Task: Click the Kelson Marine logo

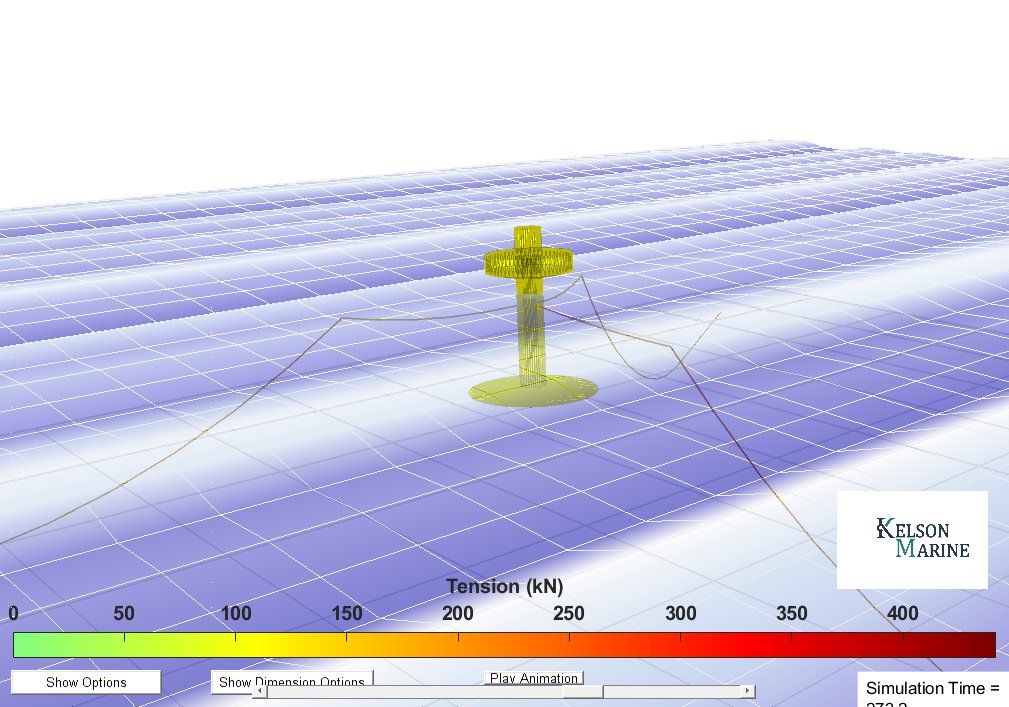Action: tap(912, 540)
